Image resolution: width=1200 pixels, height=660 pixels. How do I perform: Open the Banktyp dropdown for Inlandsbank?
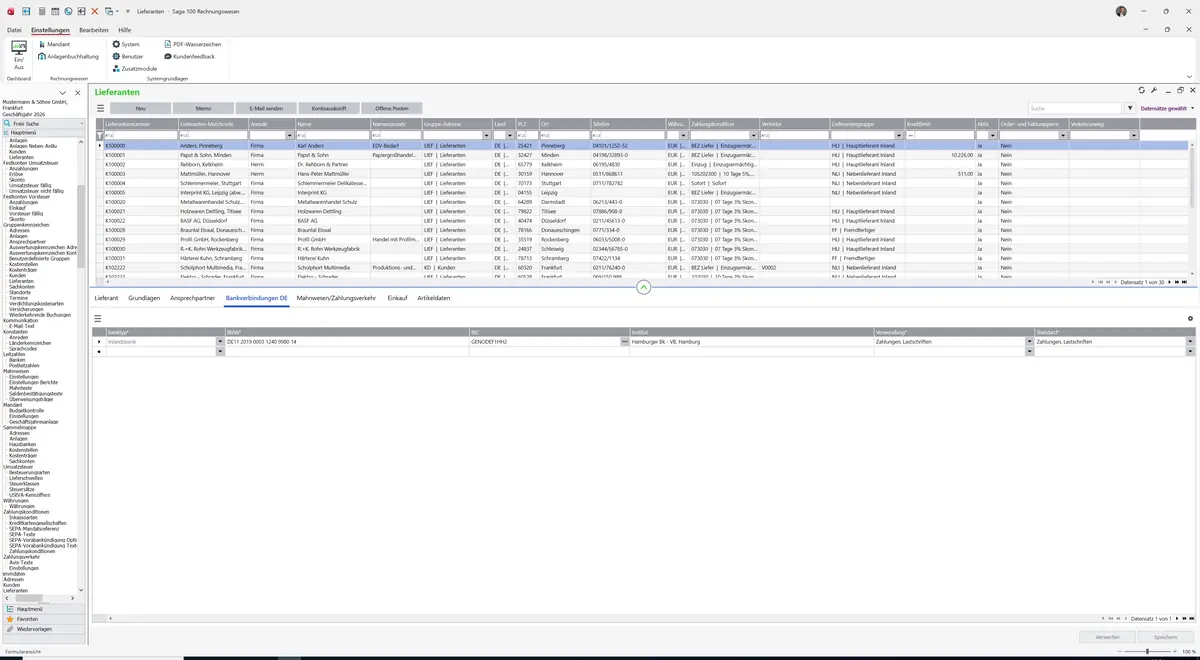(220, 342)
